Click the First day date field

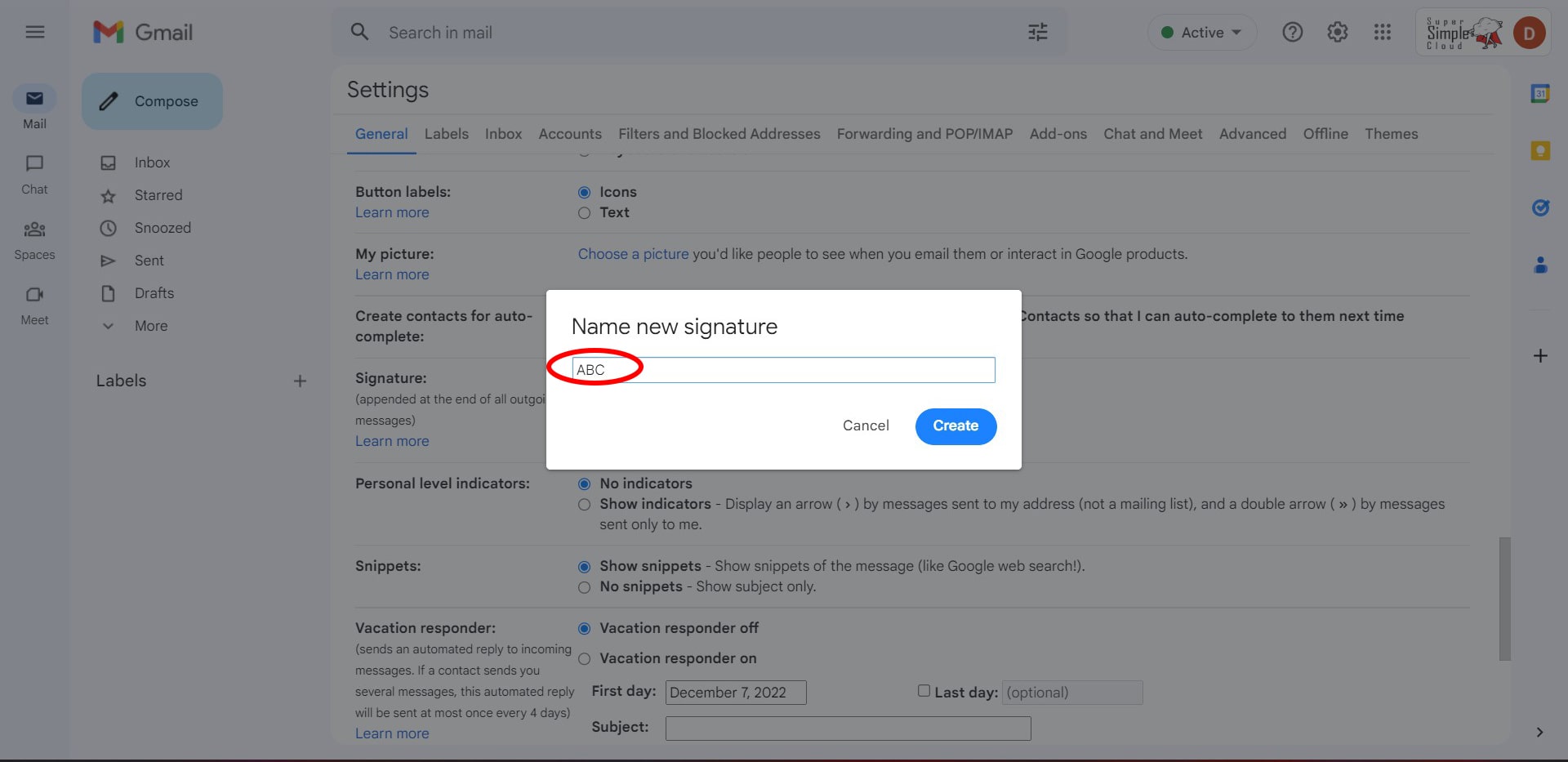tap(736, 693)
